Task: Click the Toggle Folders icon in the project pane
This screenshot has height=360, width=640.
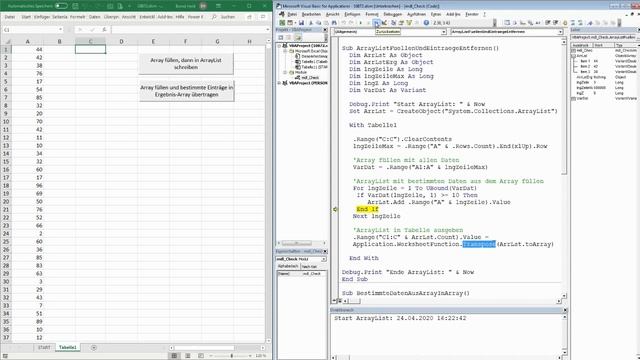Action: click(x=298, y=38)
